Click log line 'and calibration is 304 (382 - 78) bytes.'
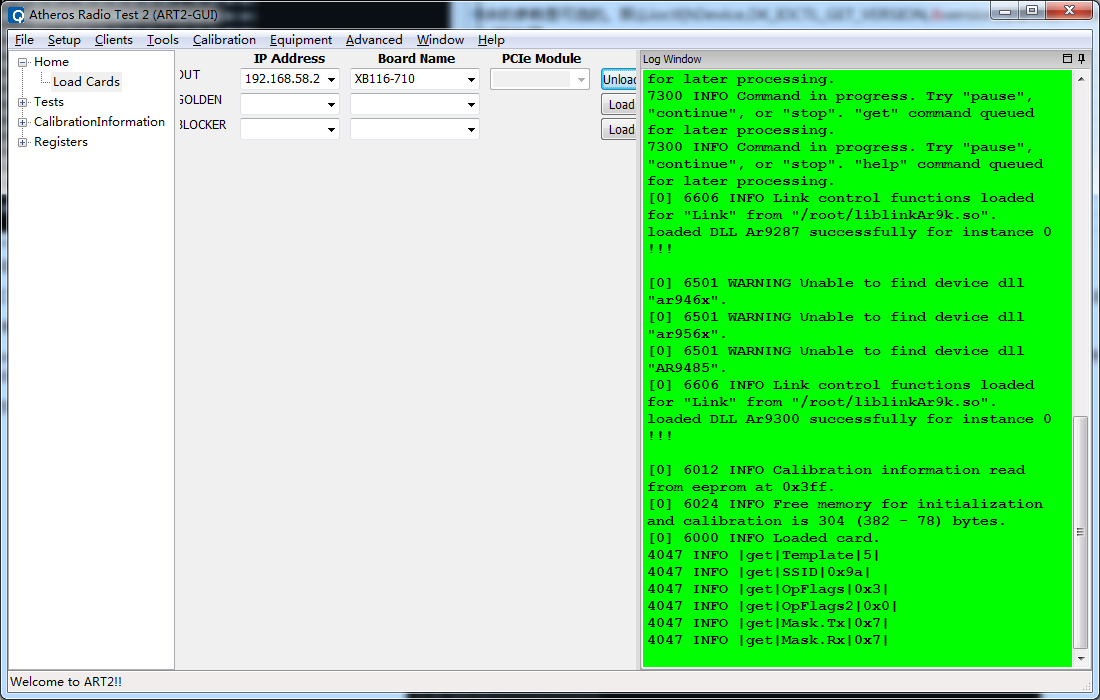Viewport: 1100px width, 700px height. (x=826, y=522)
